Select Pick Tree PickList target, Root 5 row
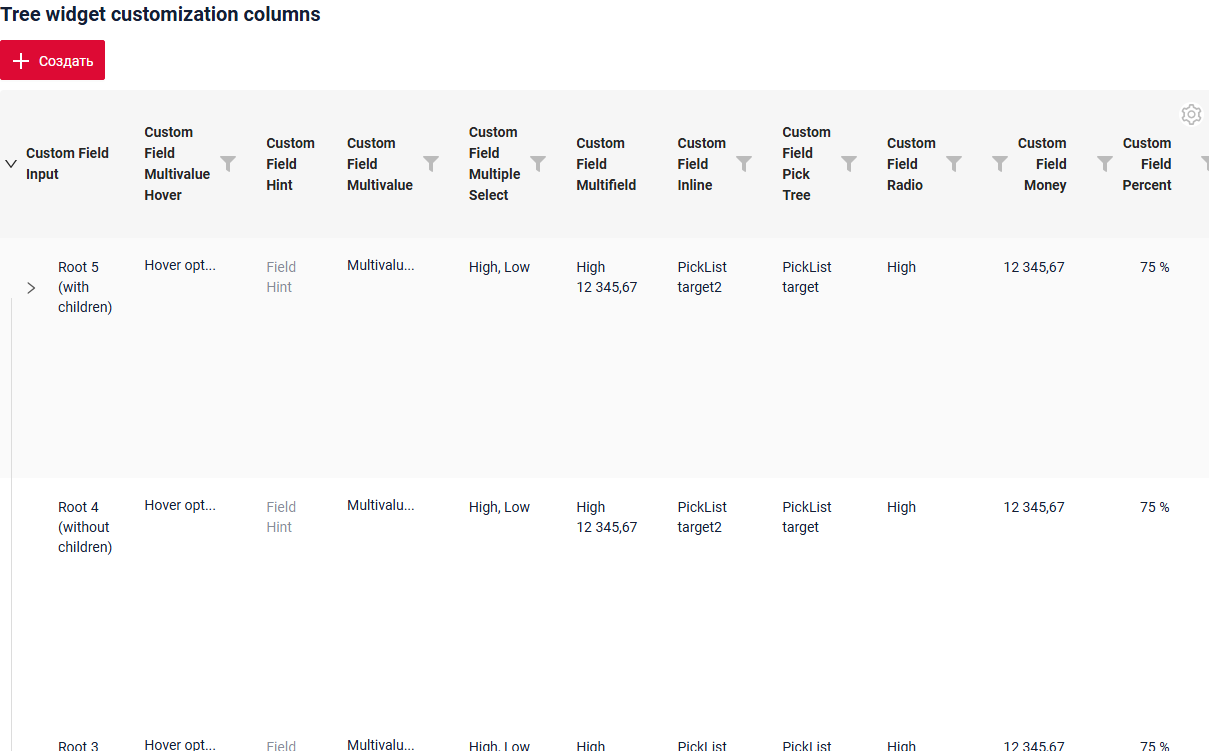This screenshot has width=1209, height=751. [x=807, y=277]
